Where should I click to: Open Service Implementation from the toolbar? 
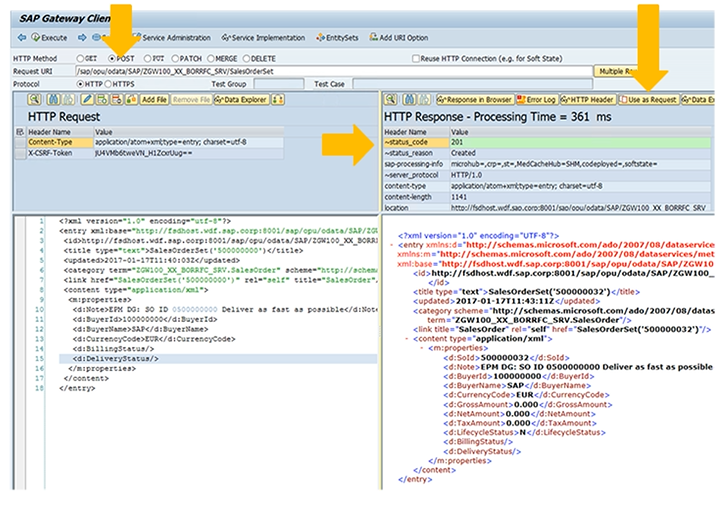point(265,37)
